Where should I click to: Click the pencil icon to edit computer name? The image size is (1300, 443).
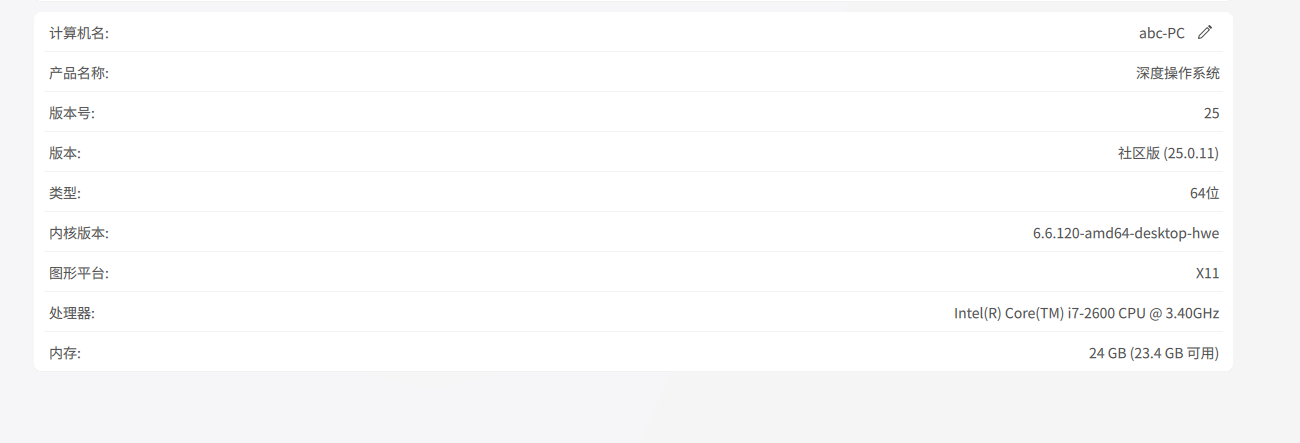1205,32
